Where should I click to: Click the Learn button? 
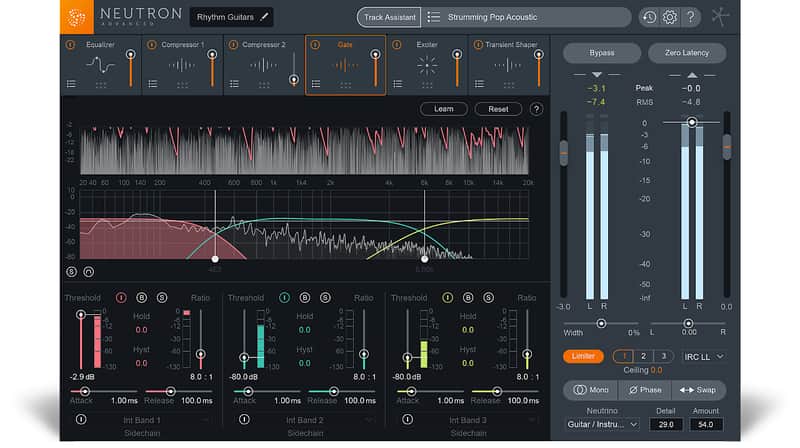tap(443, 109)
